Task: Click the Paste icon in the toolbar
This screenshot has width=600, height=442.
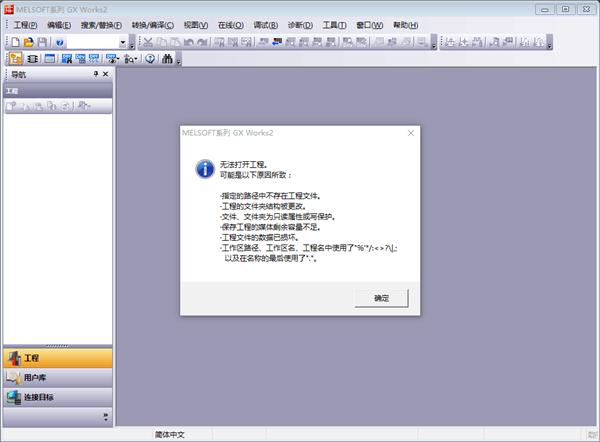Action: coord(175,42)
